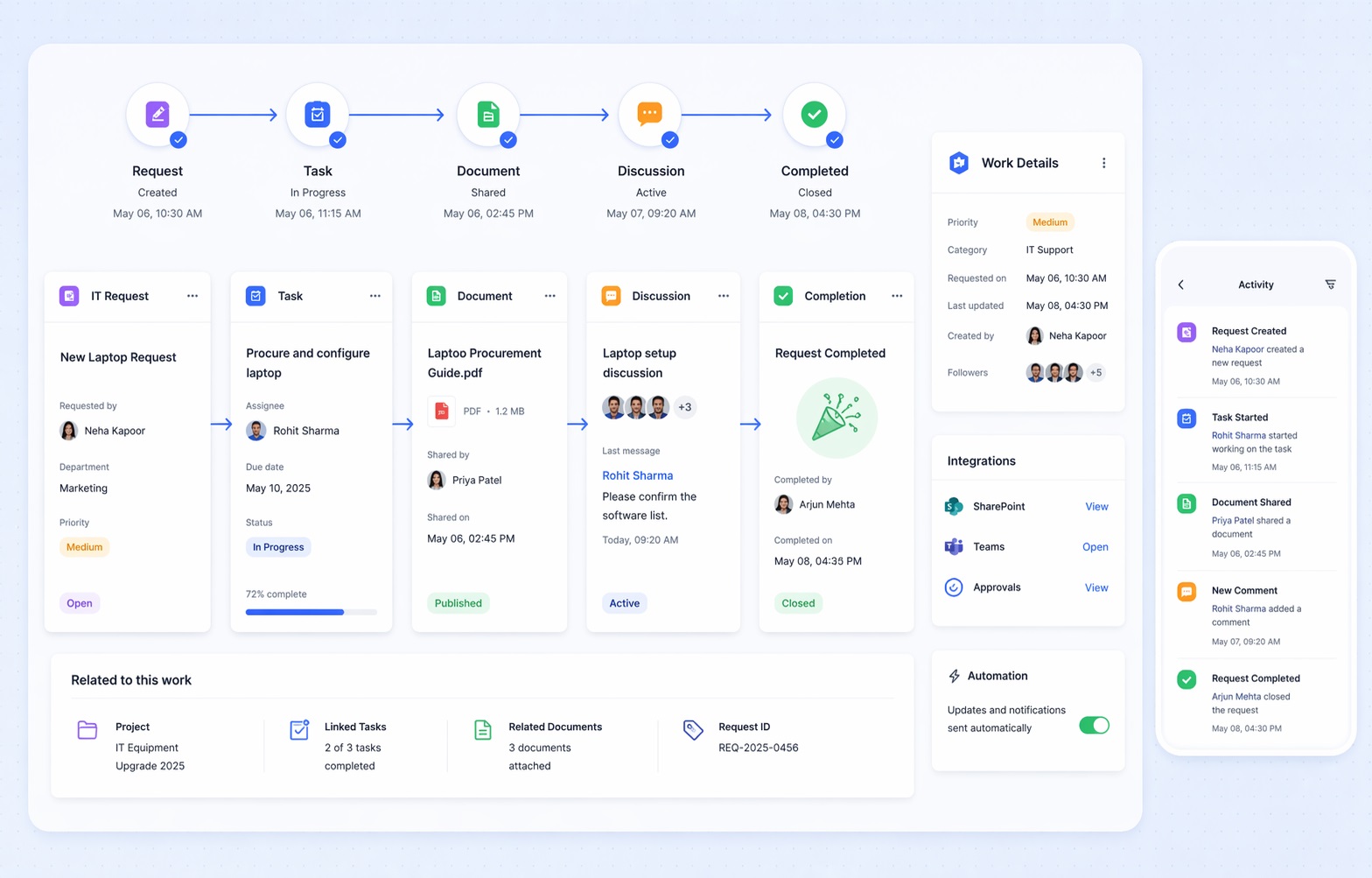Click Neha Kapoor link in Request Created activity

point(1237,349)
